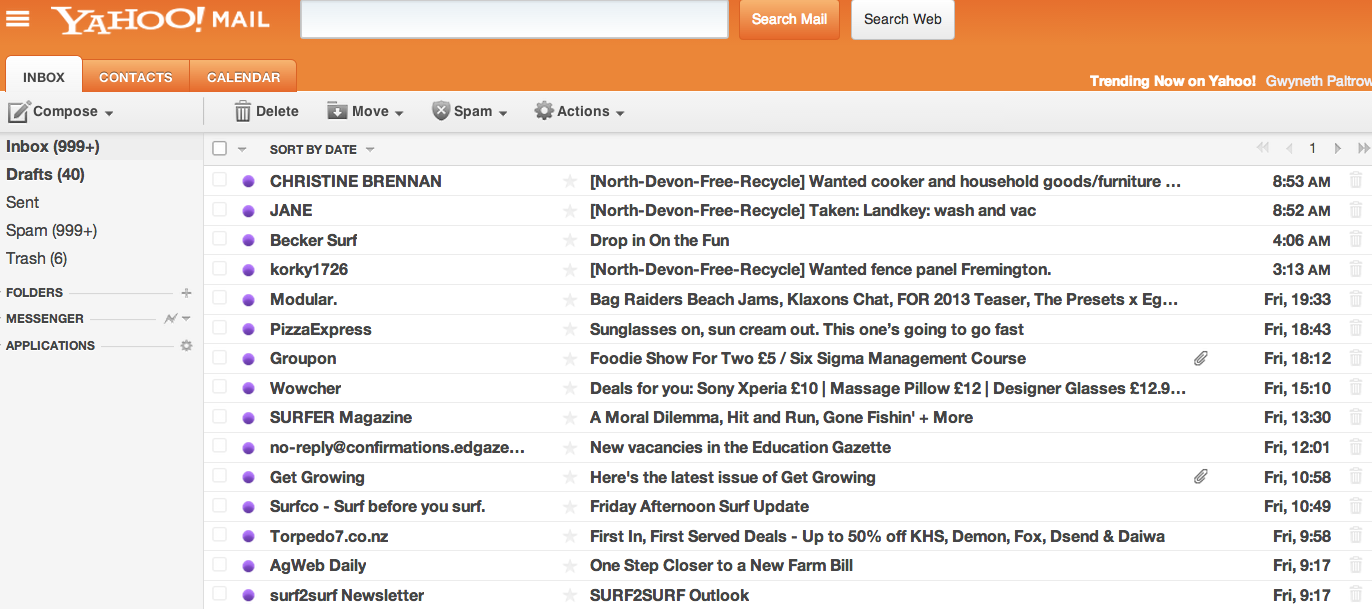The image size is (1372, 609).
Task: Click the Move folder icon in toolbar
Action: pyautogui.click(x=337, y=111)
